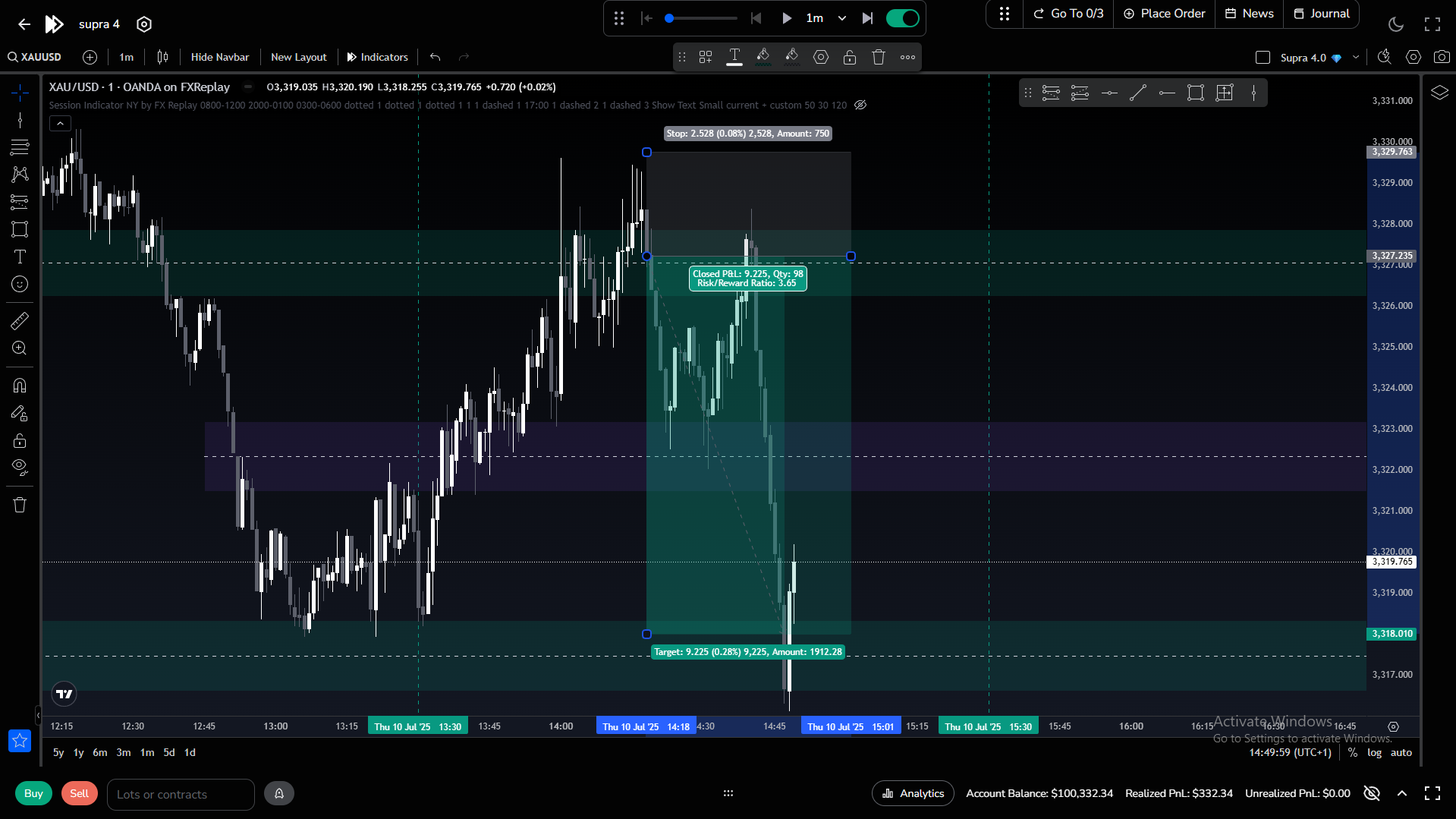Screen dimensions: 1456x819
Task: Select text style tool in drawing toolbar
Action: 734,57
